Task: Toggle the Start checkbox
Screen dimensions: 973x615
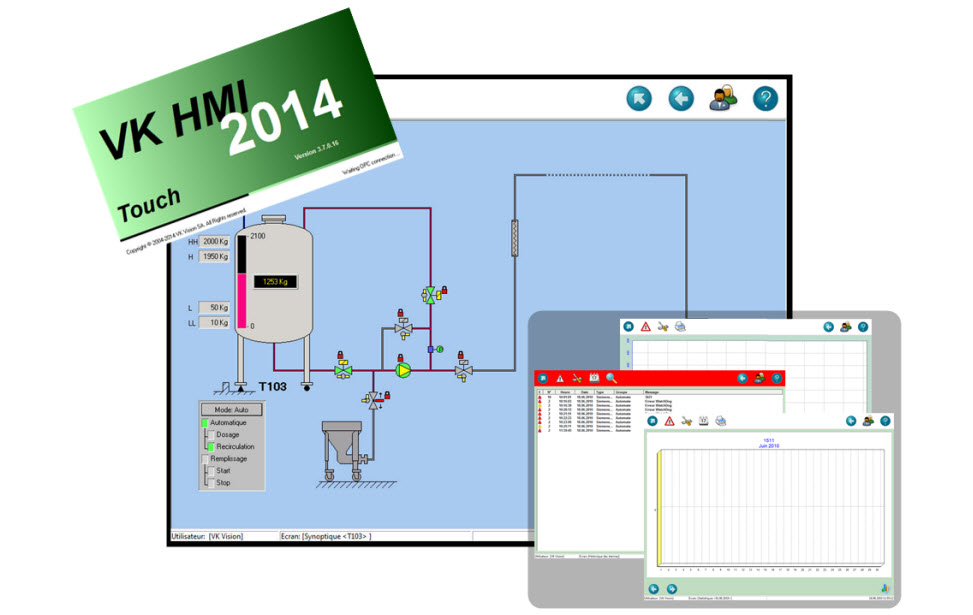Action: (211, 471)
